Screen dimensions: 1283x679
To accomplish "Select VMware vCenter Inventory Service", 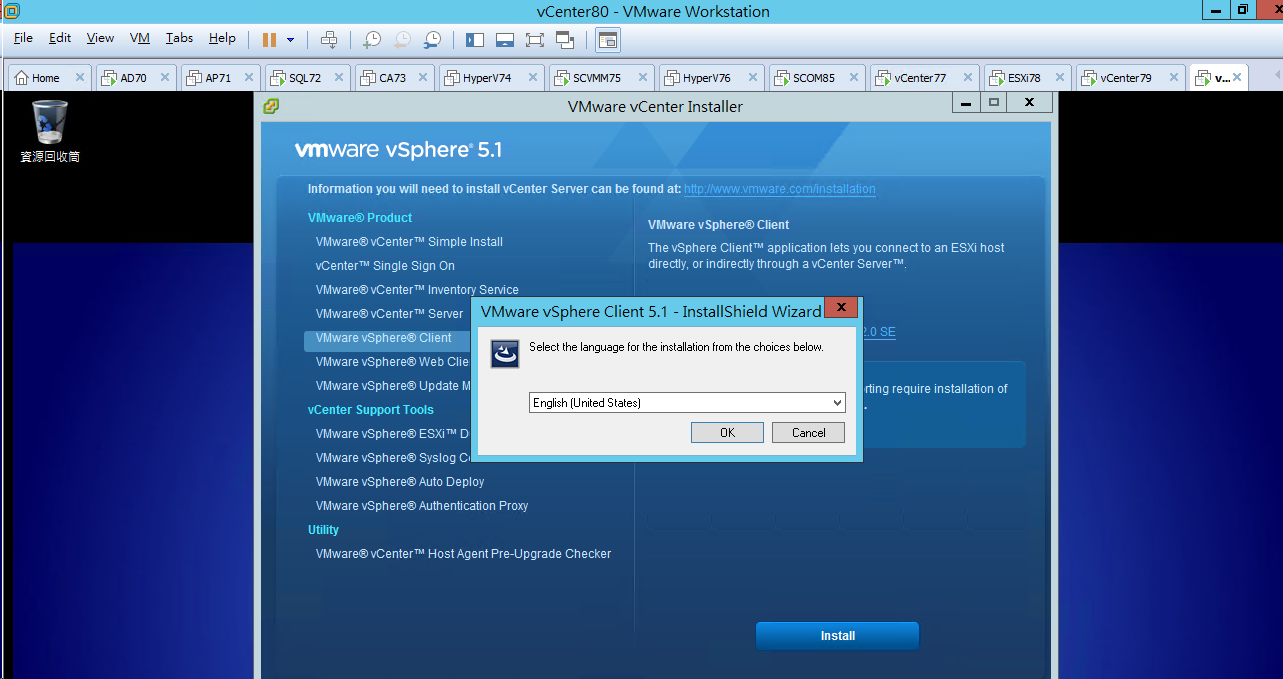I will point(417,290).
